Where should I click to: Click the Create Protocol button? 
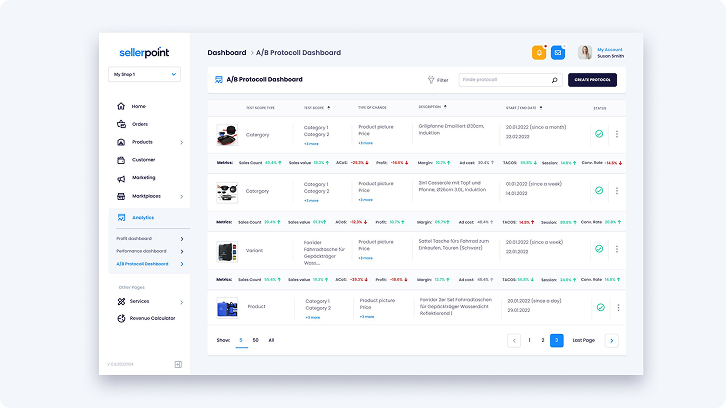click(592, 80)
